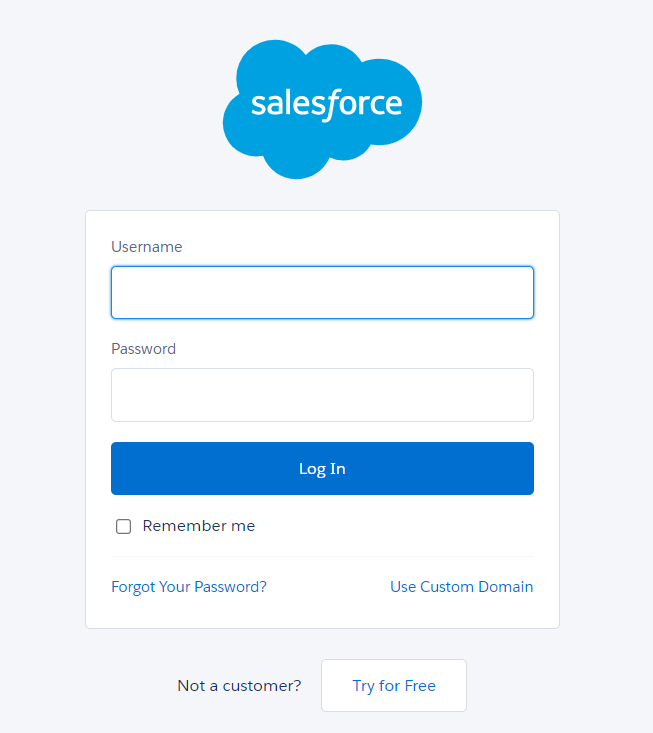The width and height of the screenshot is (653, 733).
Task: Click the Password field label
Action: pyautogui.click(x=143, y=349)
